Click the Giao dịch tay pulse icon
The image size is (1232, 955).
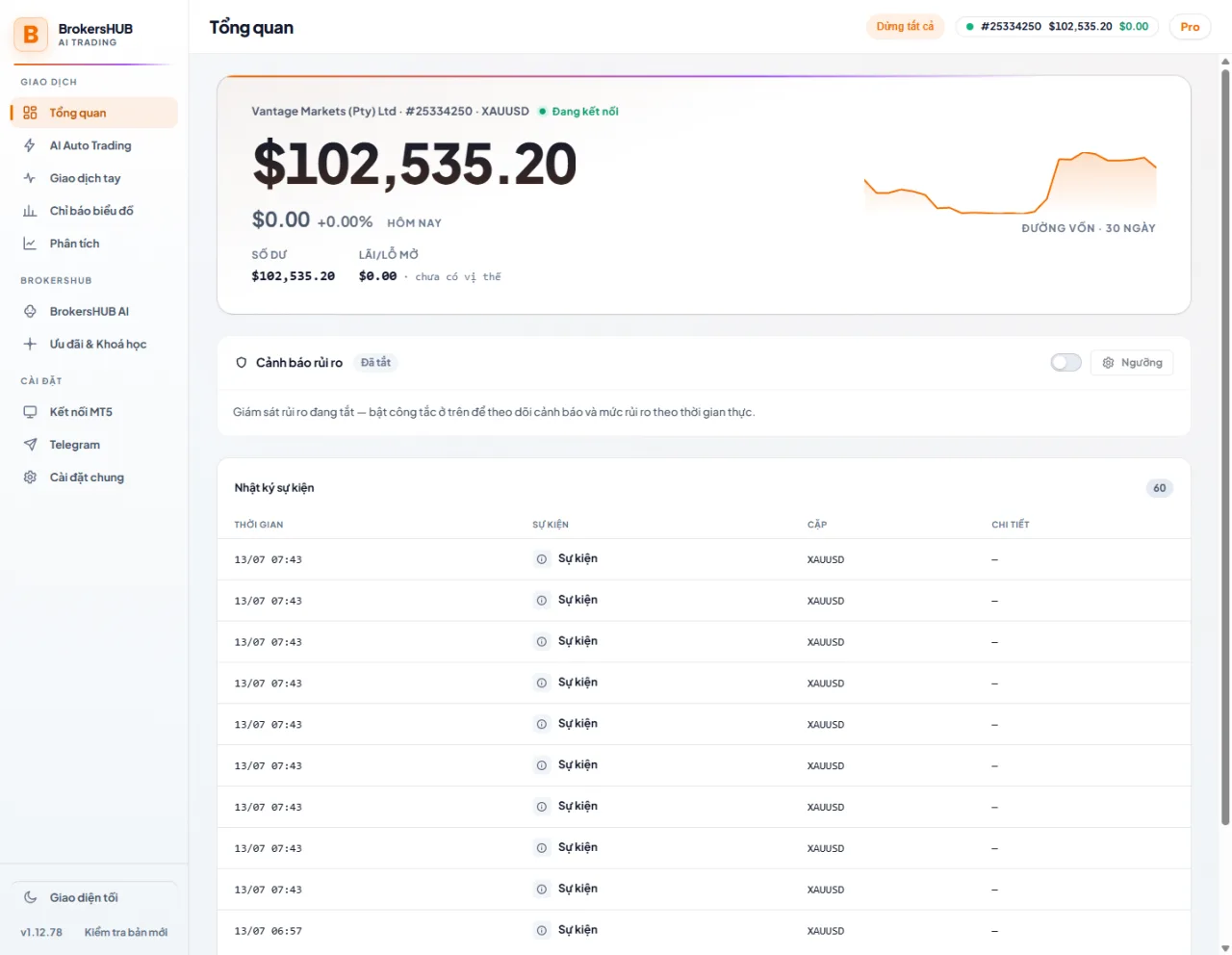[30, 178]
